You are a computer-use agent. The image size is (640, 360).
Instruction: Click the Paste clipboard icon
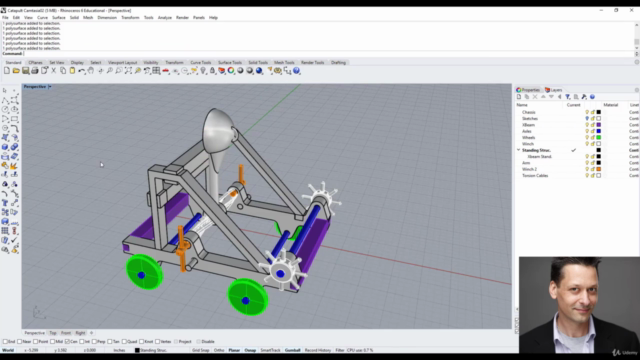click(72, 71)
